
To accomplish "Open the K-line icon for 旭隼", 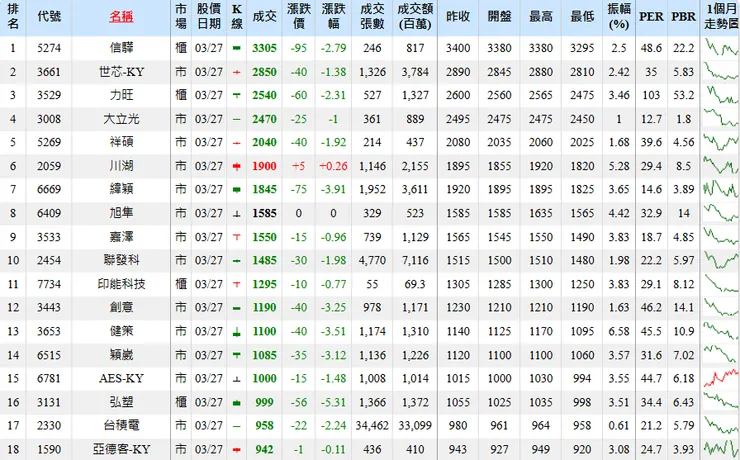I will tap(237, 214).
